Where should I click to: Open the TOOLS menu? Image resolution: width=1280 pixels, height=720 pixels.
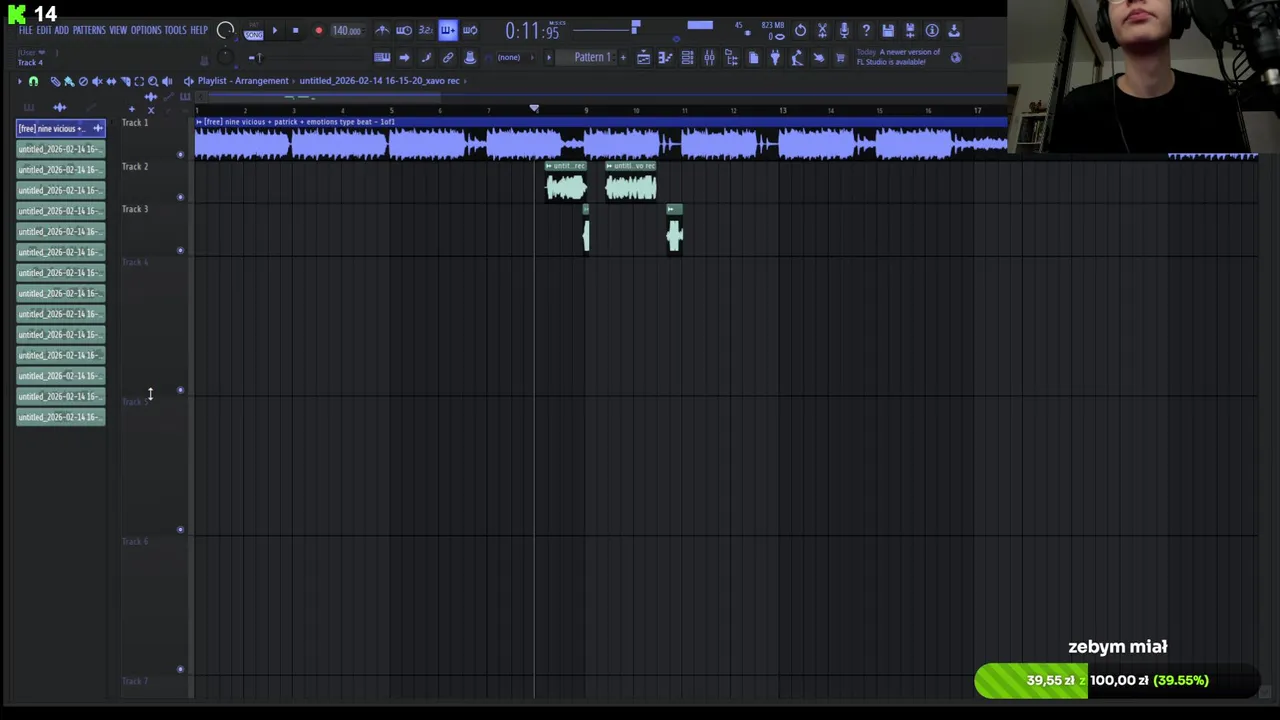175,30
